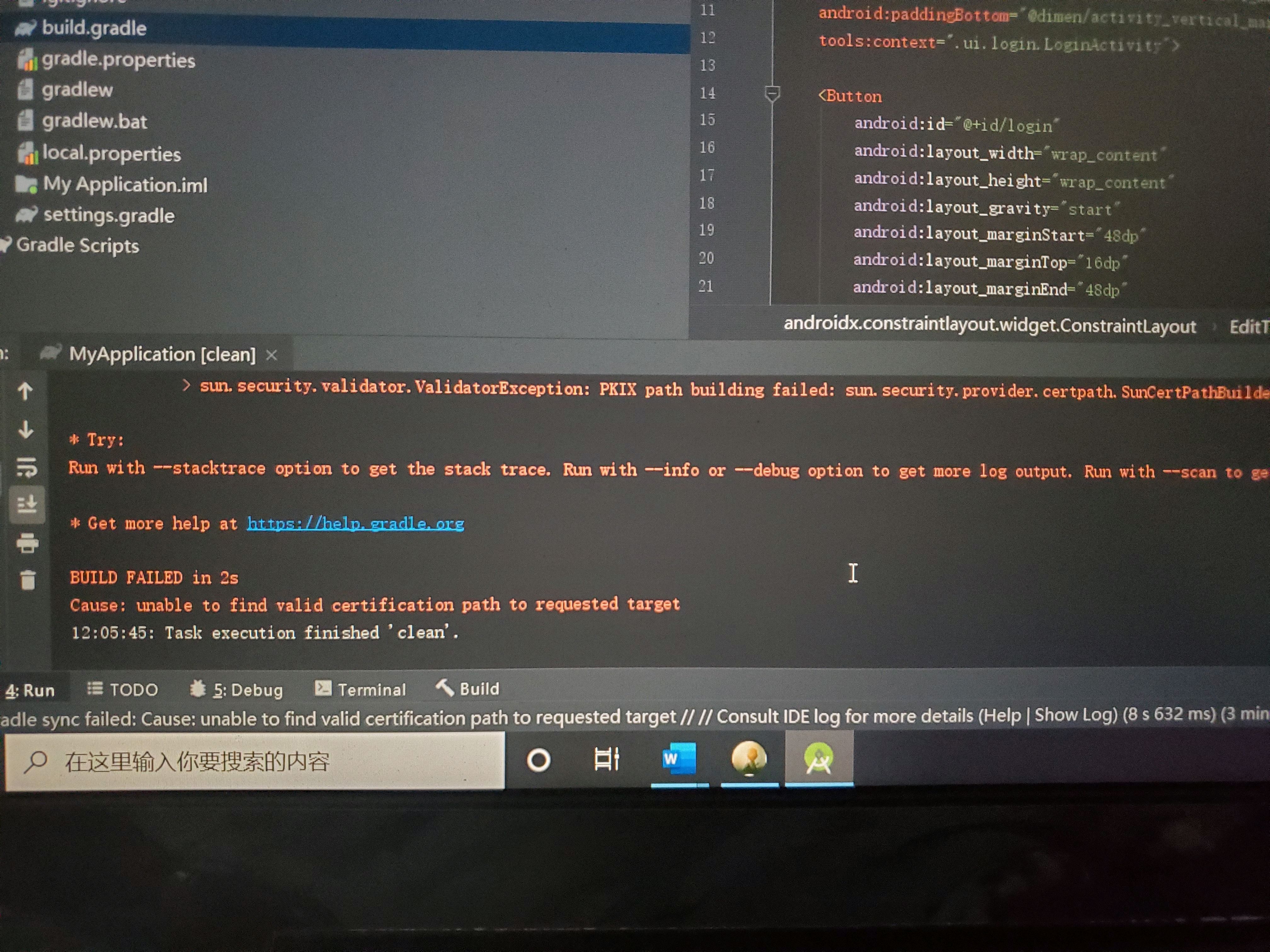Expand Gradle Scripts node

(77, 245)
